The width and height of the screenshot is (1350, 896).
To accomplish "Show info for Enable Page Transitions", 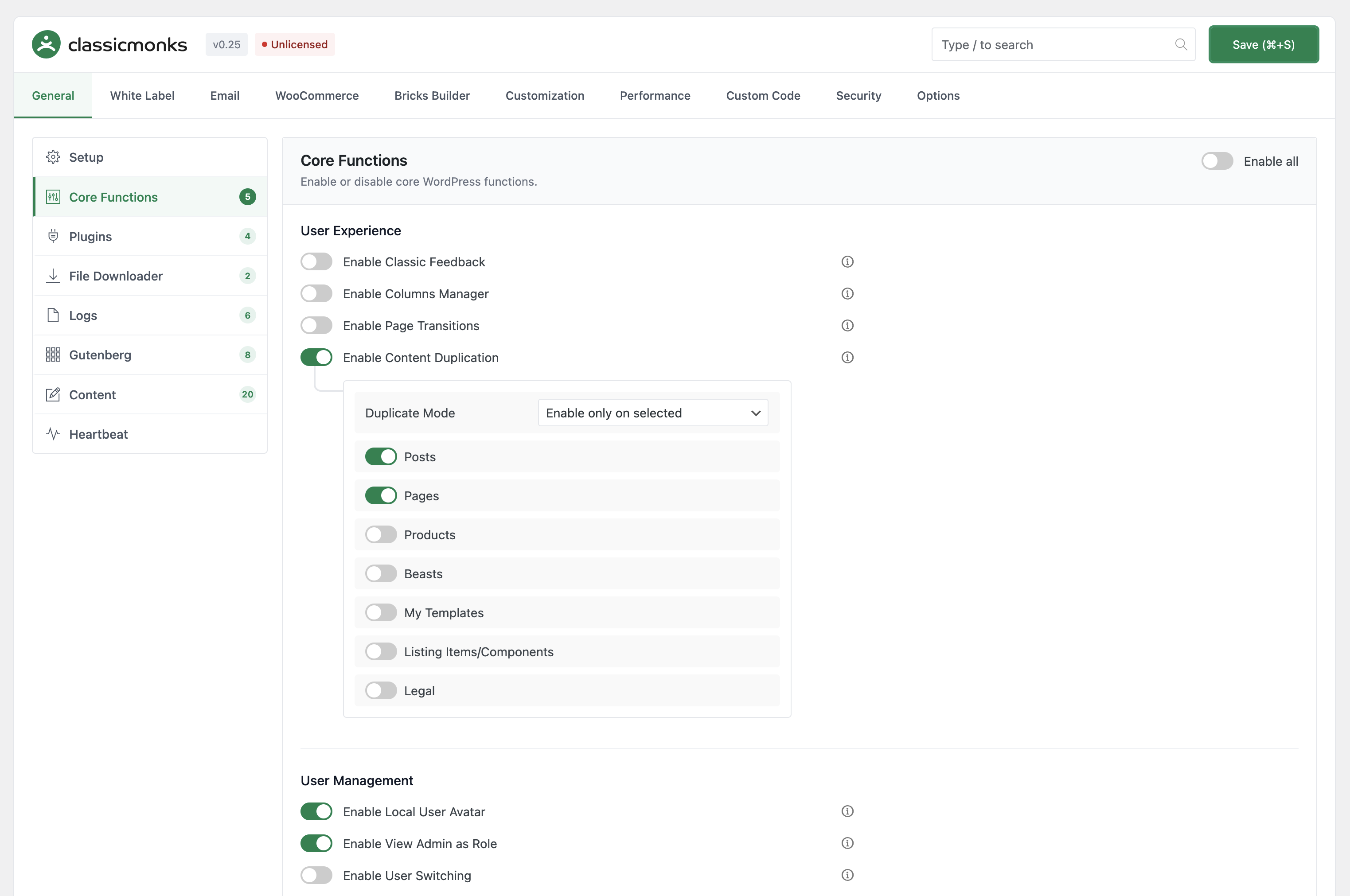I will [x=847, y=326].
